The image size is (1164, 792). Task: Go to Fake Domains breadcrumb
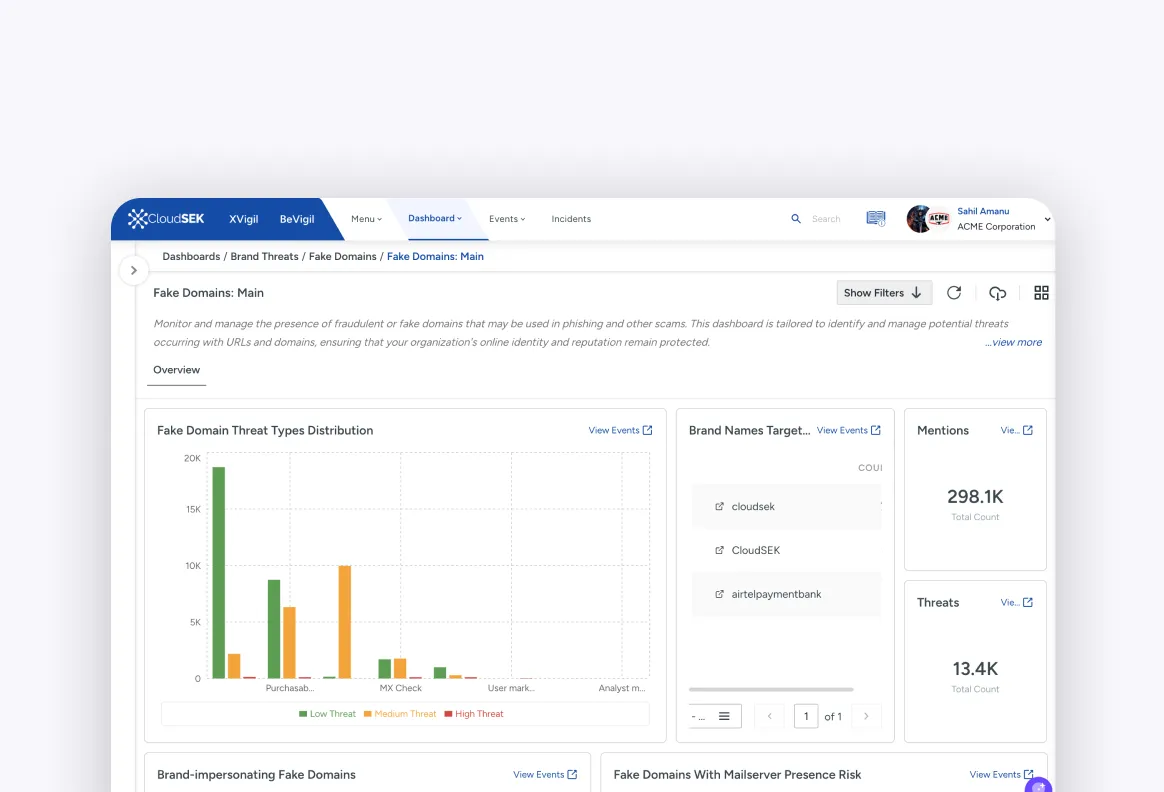(342, 256)
